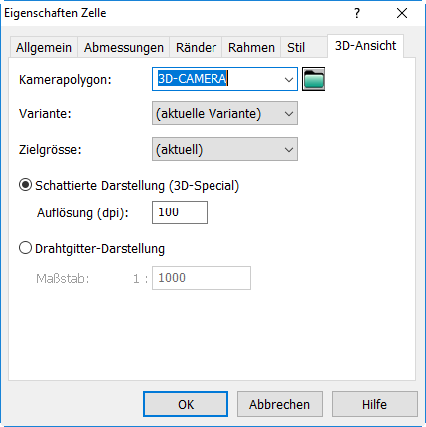Switch to the Allgemein tab

pyautogui.click(x=44, y=48)
